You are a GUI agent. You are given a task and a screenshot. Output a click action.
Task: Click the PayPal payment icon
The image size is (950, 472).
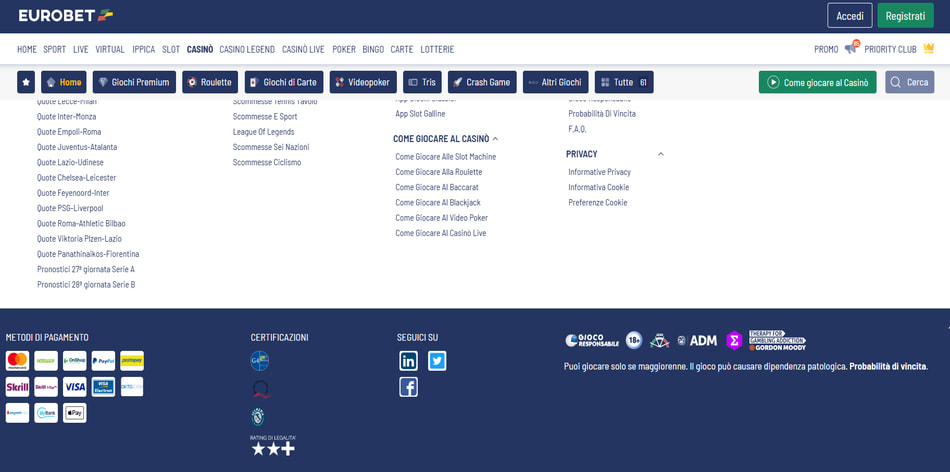(x=104, y=361)
